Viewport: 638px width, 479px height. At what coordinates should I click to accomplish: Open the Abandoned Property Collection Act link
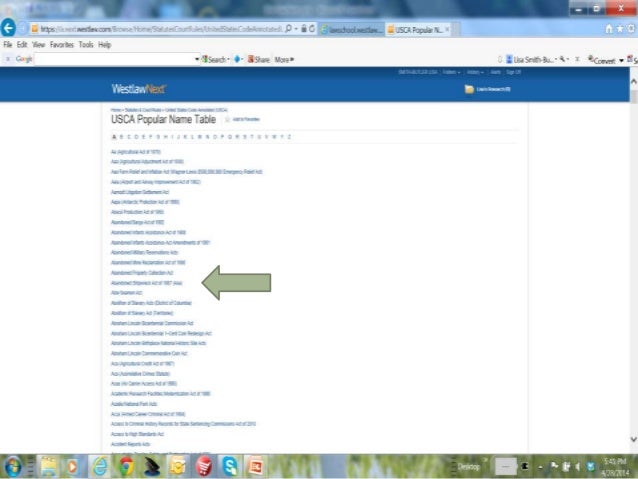point(142,273)
